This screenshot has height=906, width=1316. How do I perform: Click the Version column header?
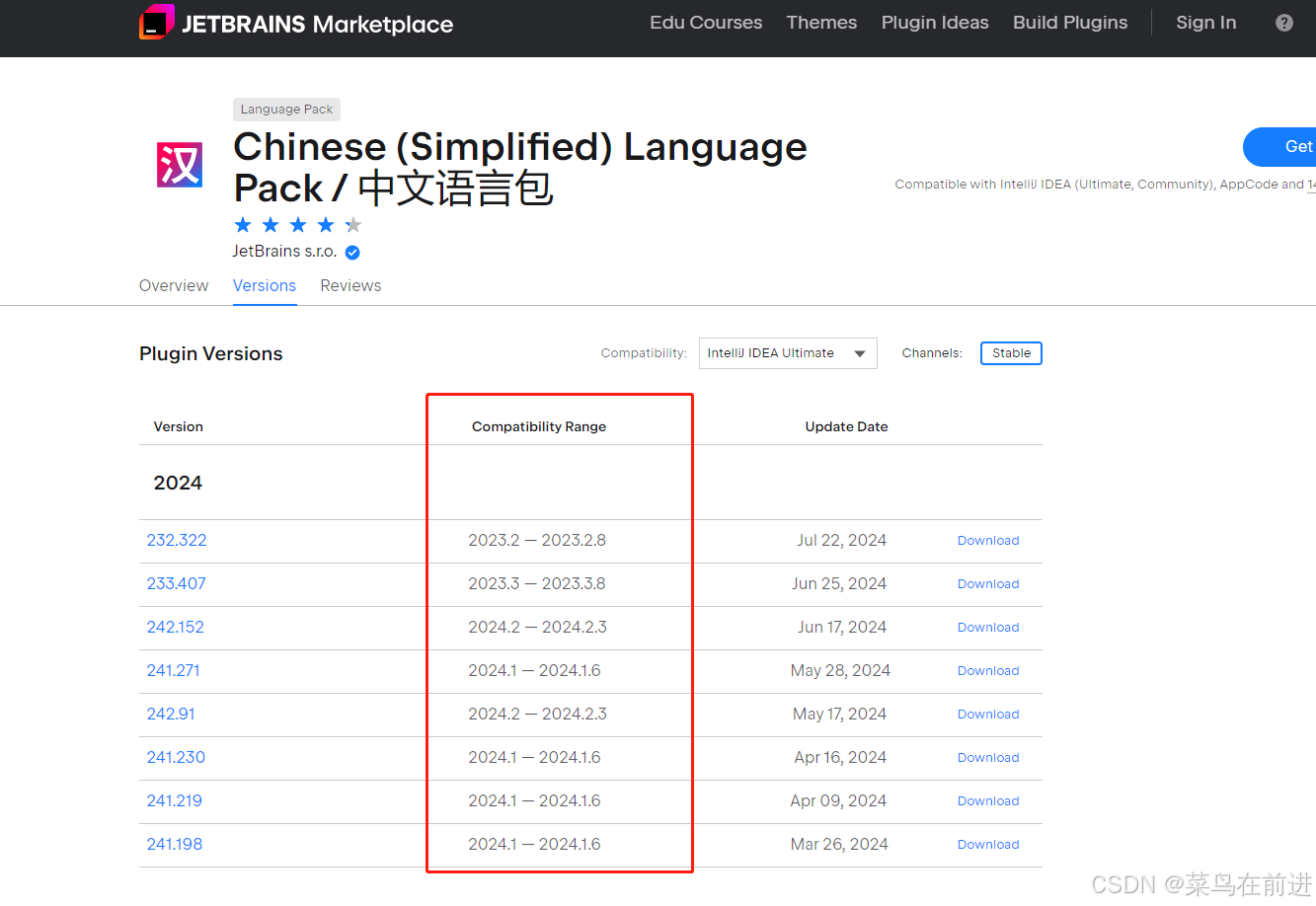tap(179, 427)
